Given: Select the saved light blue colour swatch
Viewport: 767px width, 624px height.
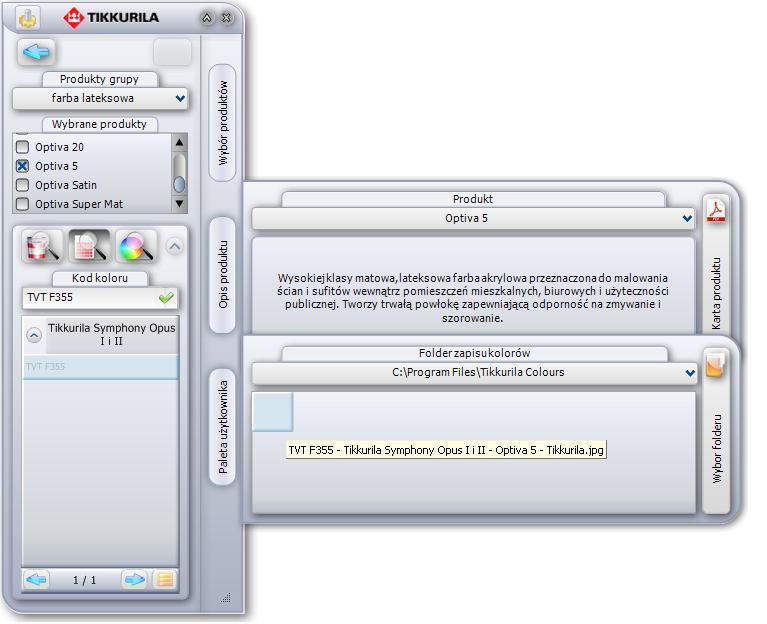Looking at the screenshot, I should (272, 412).
